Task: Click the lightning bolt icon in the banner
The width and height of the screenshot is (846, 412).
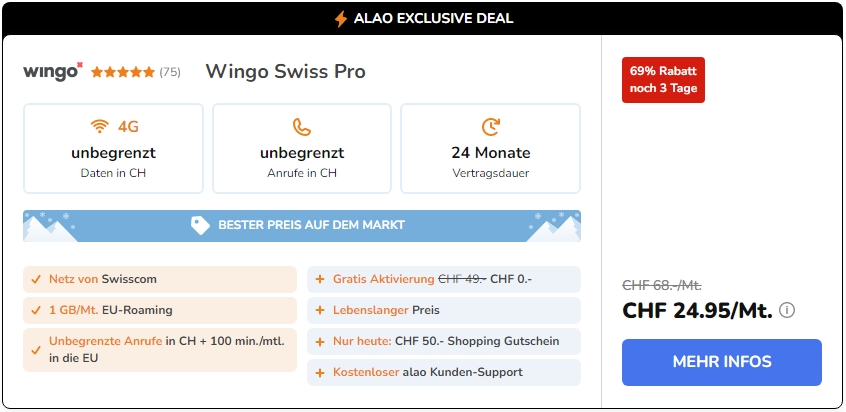Action: [340, 19]
